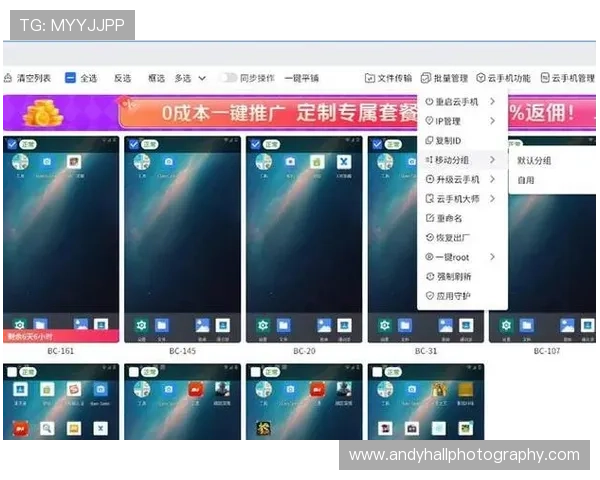
Task: Open file manager icon on BC-20 phone
Action: point(283,325)
